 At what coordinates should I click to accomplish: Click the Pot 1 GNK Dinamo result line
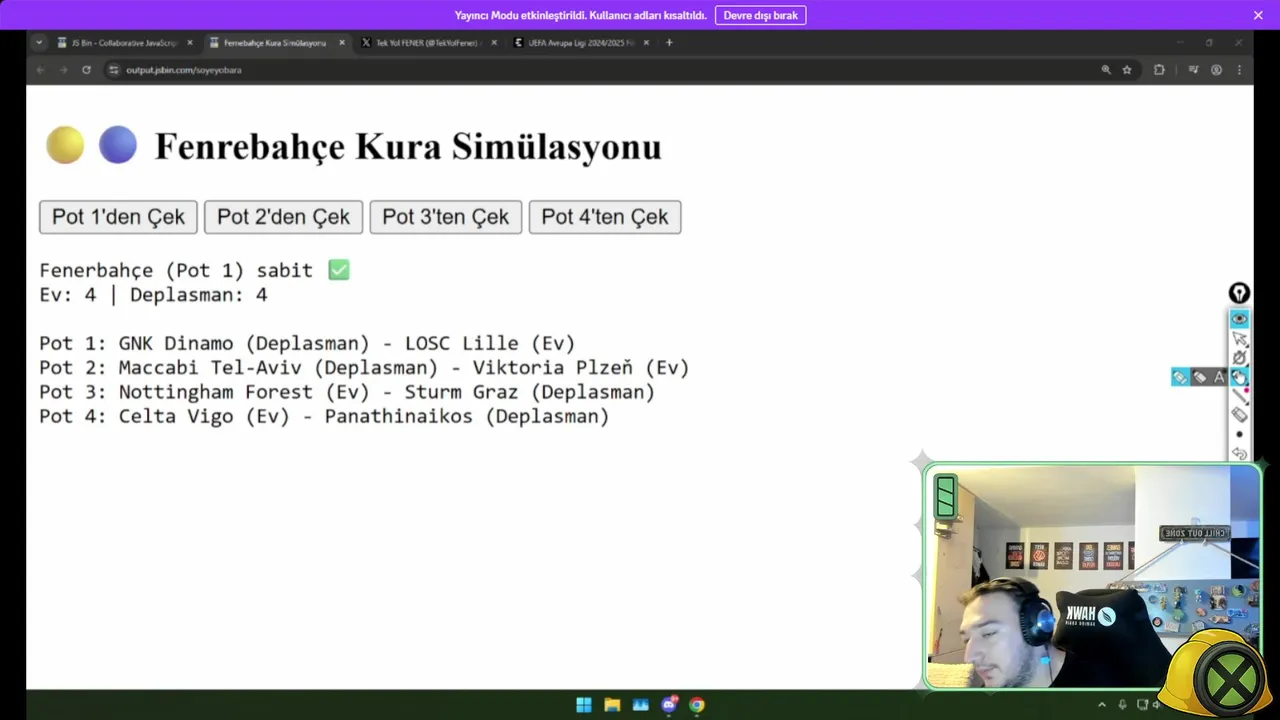pos(307,343)
